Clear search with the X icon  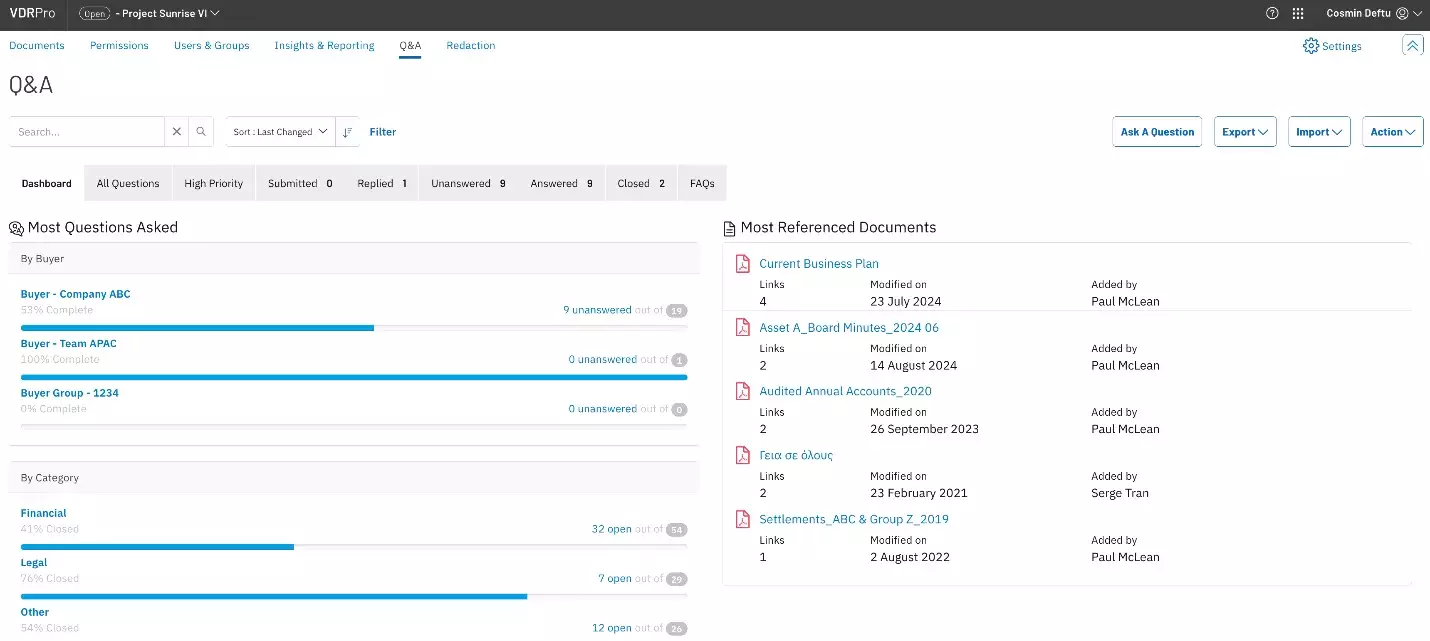click(176, 132)
